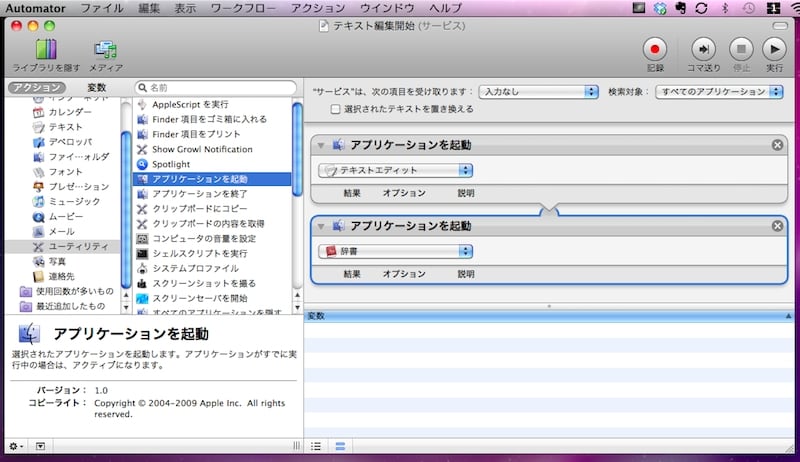This screenshot has width=800, height=462.
Task: Open the 入力なし service input dropdown
Action: click(538, 92)
